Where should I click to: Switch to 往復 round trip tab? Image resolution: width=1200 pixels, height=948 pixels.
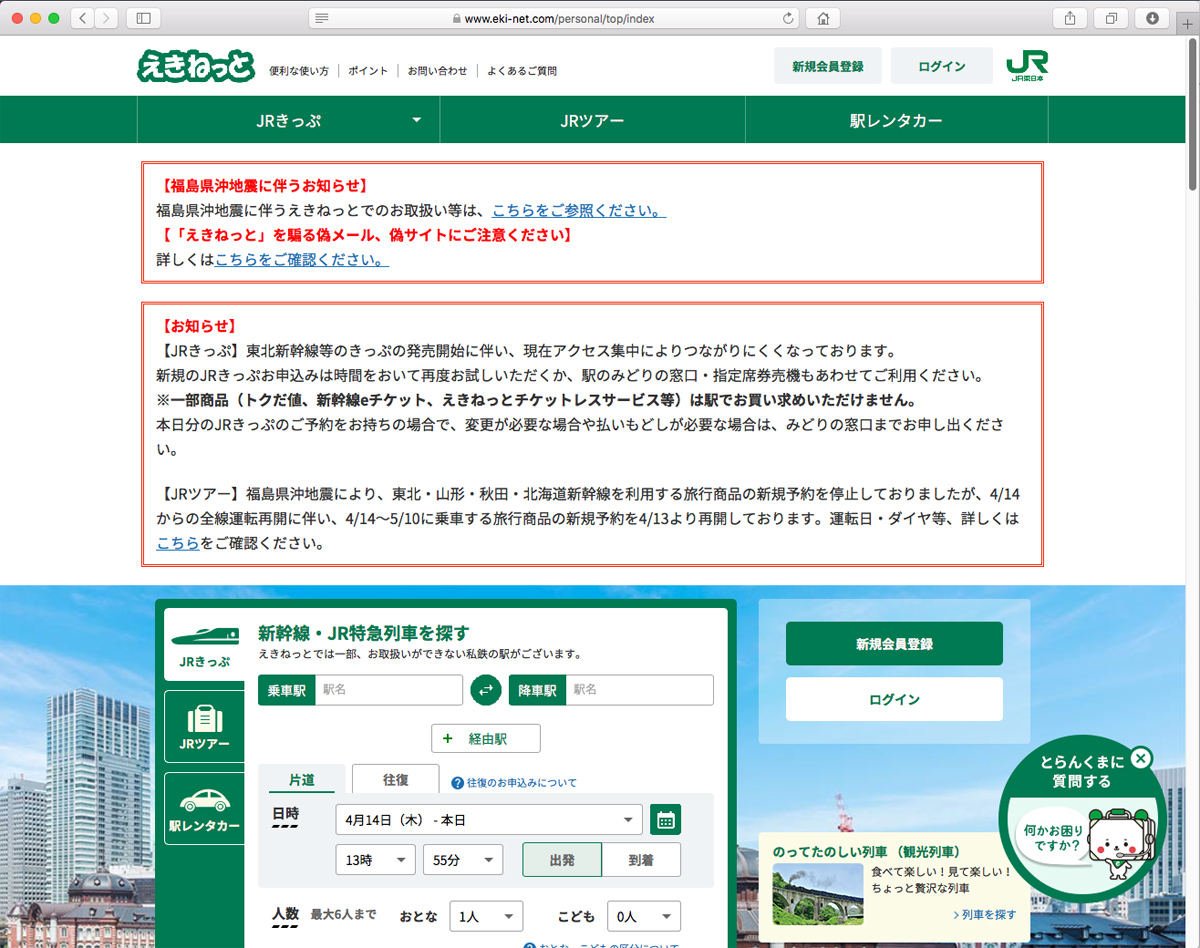tap(395, 779)
